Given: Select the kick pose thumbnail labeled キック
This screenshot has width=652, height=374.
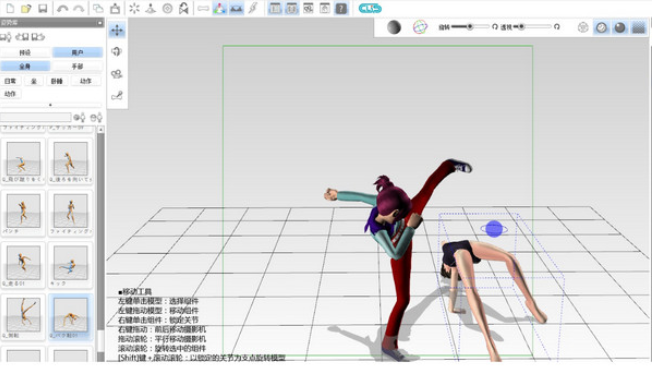Looking at the screenshot, I should coord(70,265).
